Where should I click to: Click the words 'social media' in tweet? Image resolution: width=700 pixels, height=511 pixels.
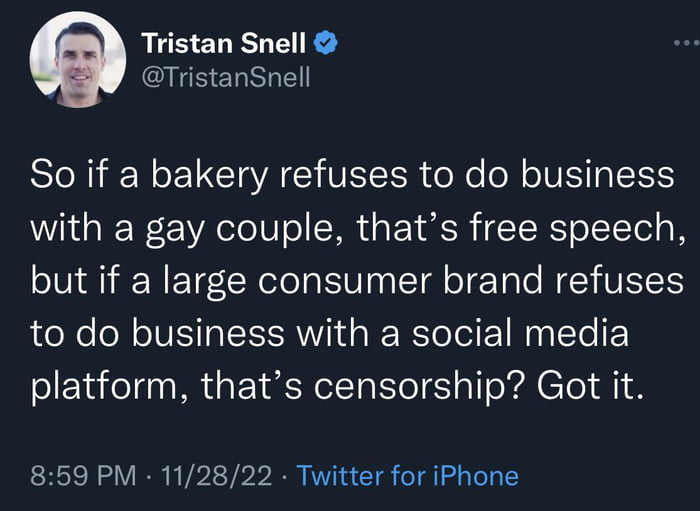click(x=520, y=333)
